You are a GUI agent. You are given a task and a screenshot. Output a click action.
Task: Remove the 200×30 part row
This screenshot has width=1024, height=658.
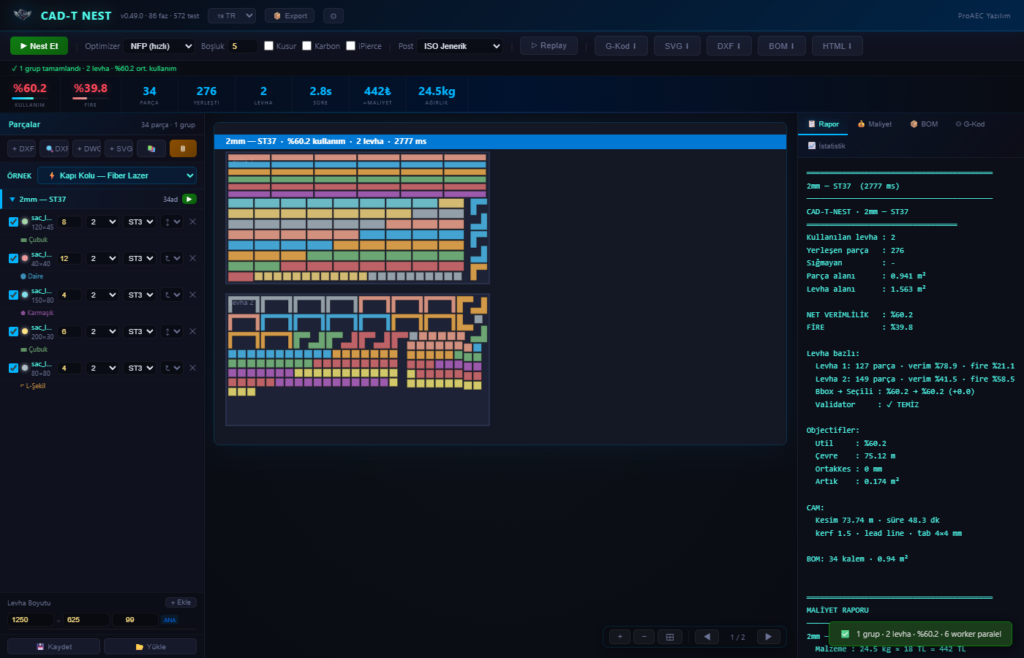193,332
